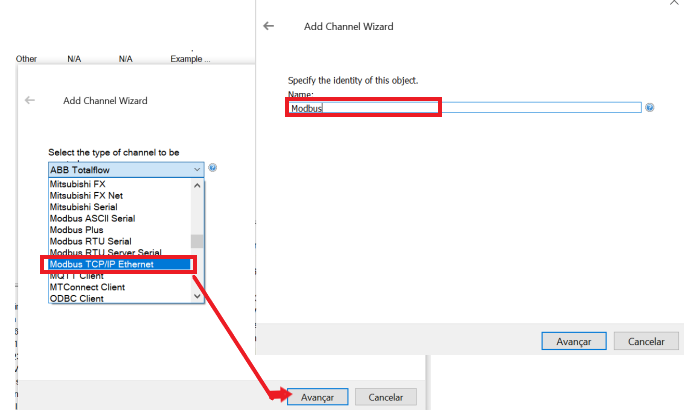Viewport: 684px width, 410px height.
Task: Select MTConnect Client channel type
Action: click(x=87, y=287)
